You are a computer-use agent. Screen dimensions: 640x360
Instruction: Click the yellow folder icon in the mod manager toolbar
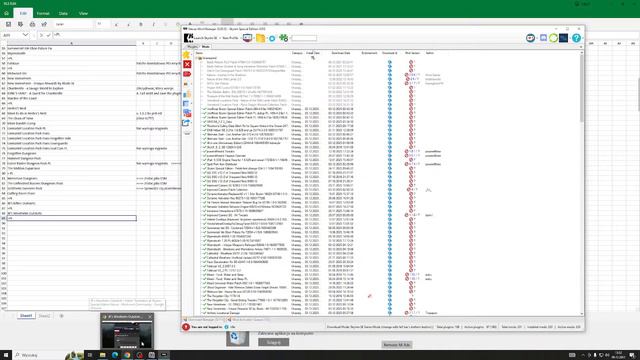point(260,38)
